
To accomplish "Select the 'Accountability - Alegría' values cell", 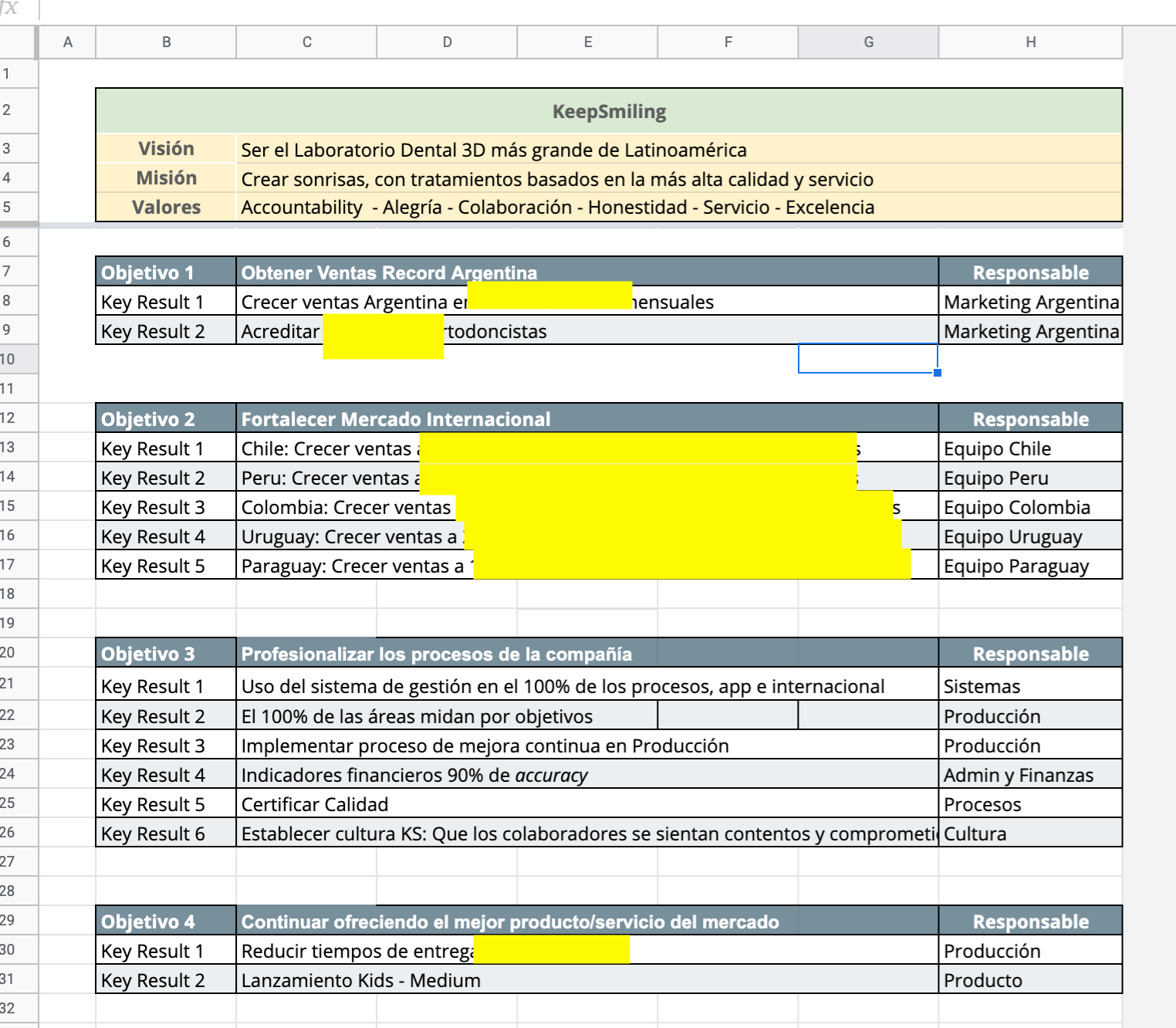I will click(x=679, y=207).
